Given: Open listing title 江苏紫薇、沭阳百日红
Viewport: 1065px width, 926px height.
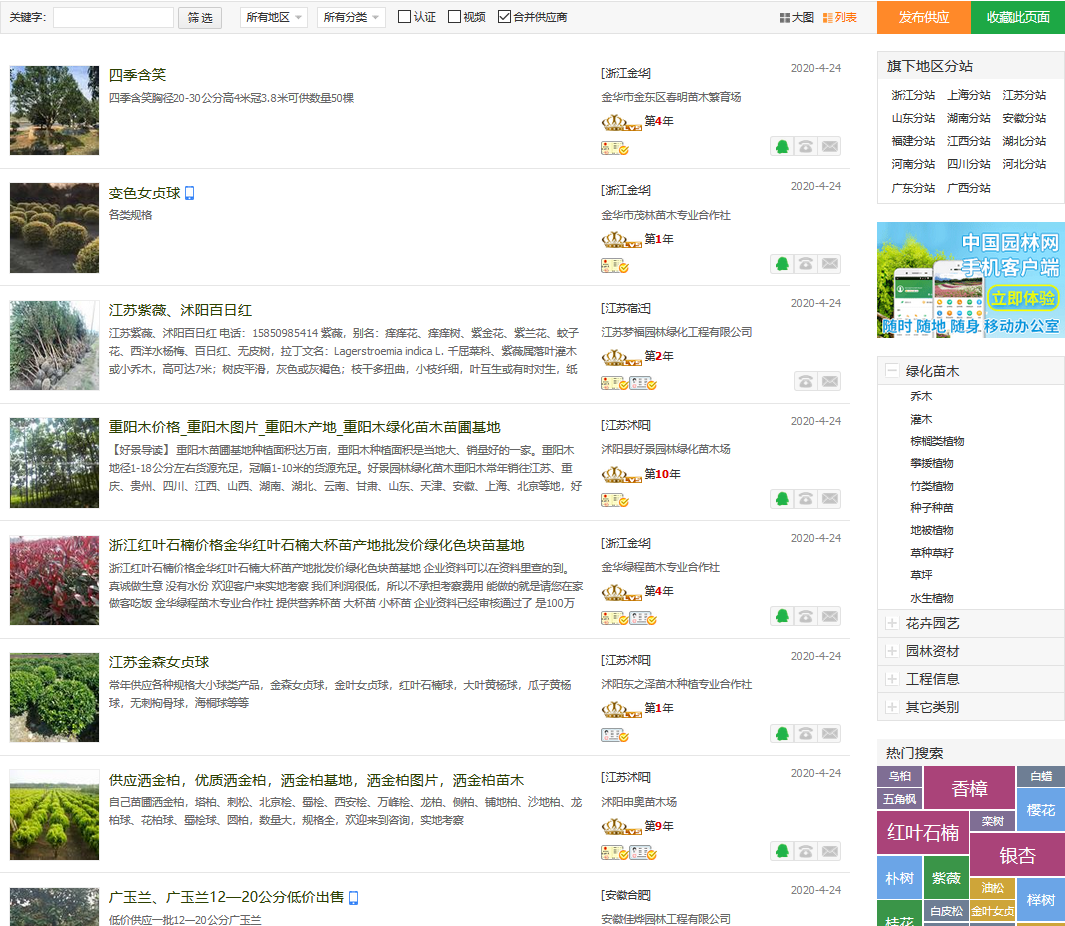Looking at the screenshot, I should 180,310.
